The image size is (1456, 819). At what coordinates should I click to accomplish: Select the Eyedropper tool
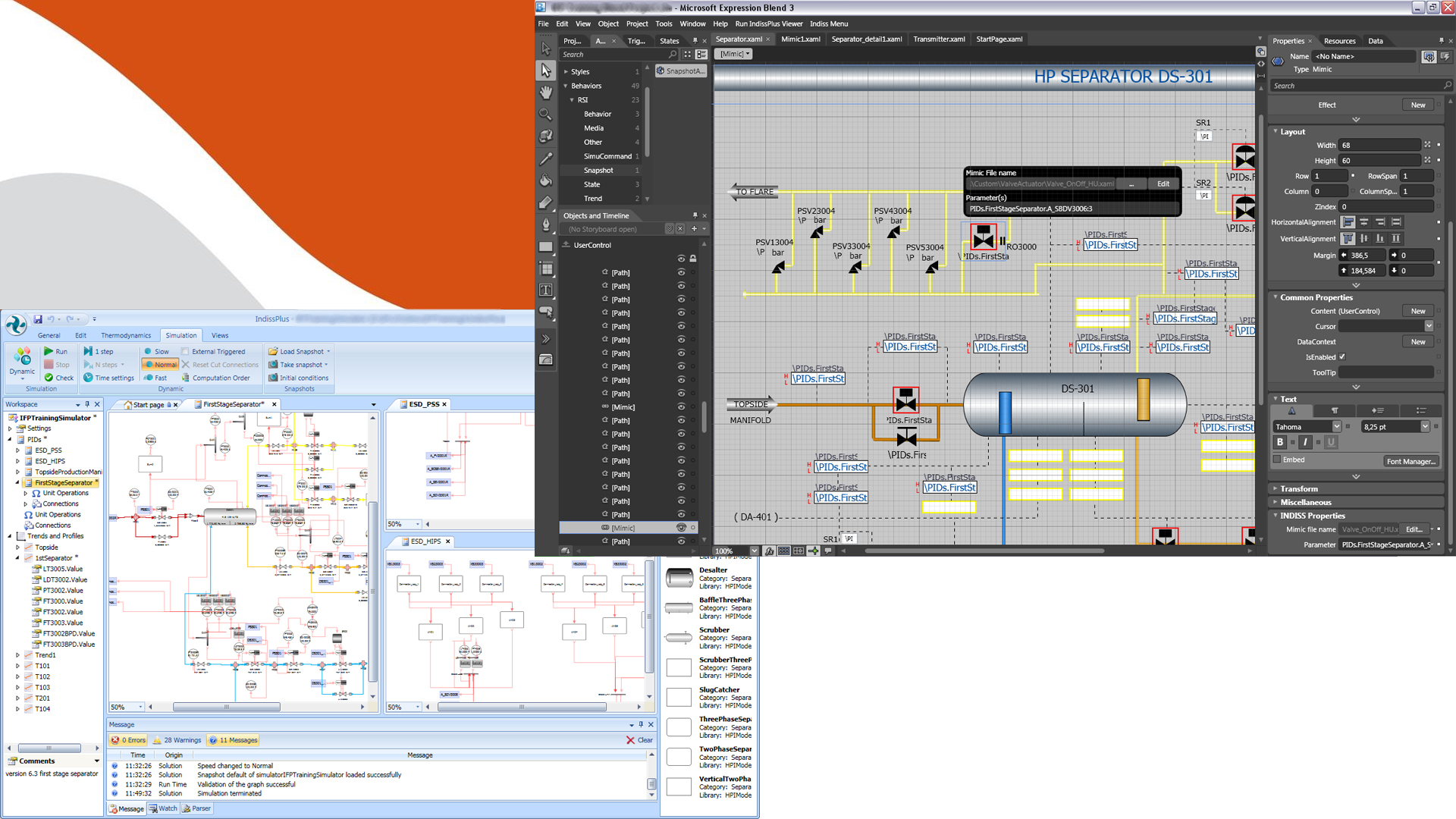coord(546,158)
